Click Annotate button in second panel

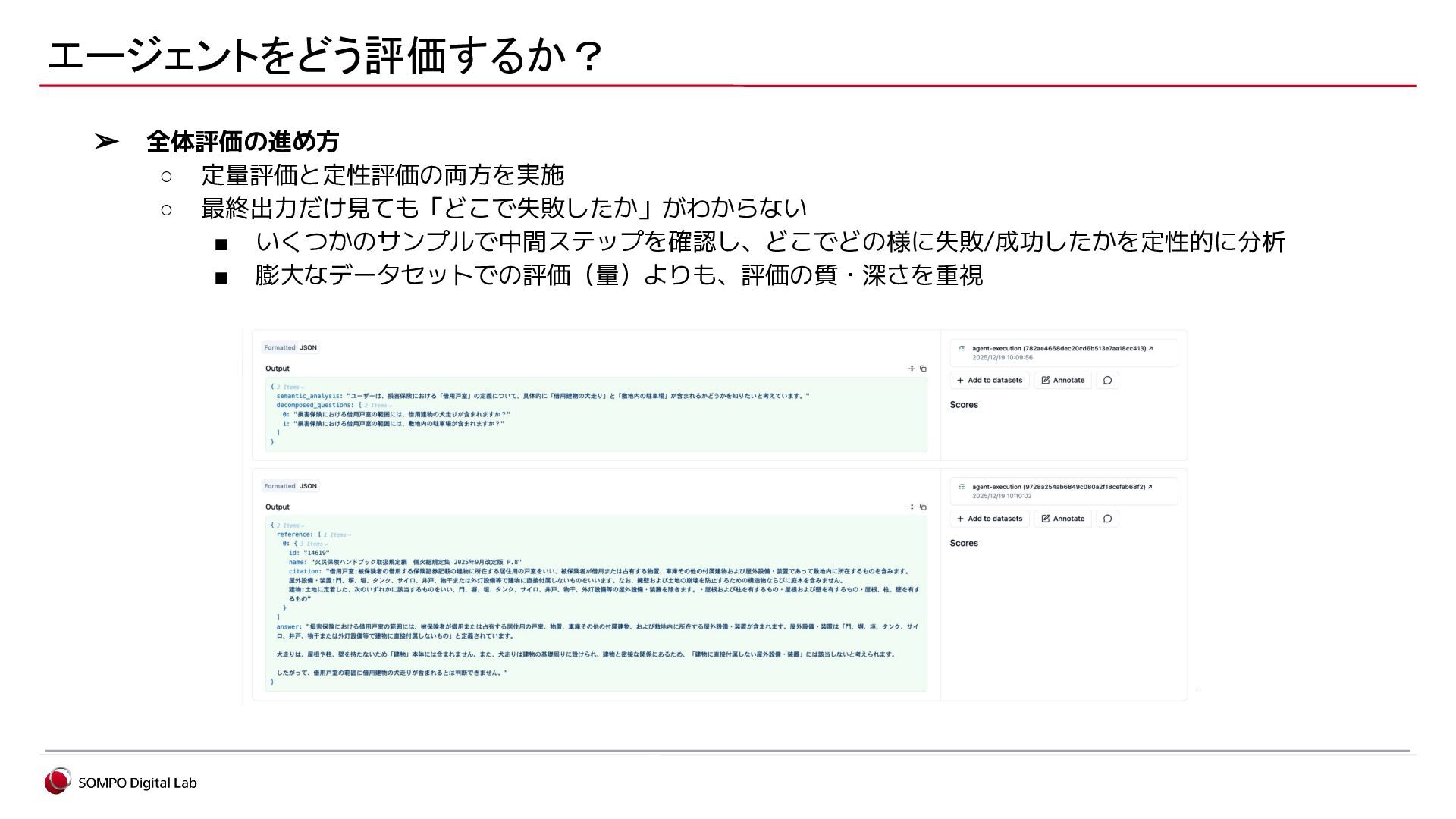click(1062, 519)
